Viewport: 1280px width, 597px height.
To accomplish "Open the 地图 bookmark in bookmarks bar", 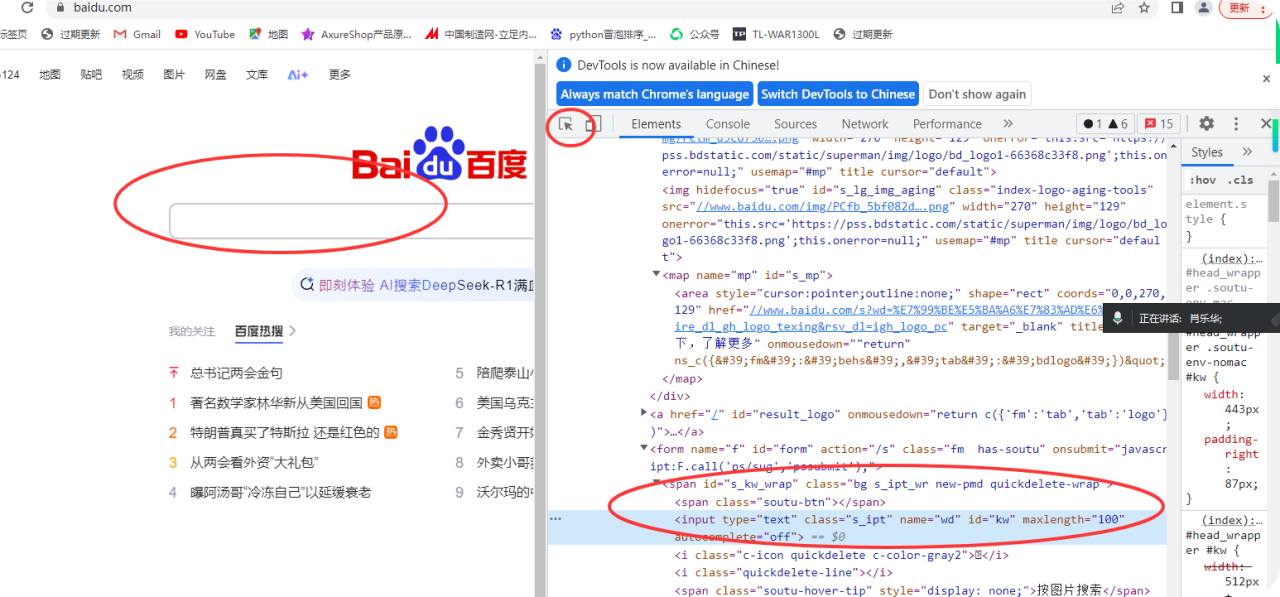I will coord(268,34).
